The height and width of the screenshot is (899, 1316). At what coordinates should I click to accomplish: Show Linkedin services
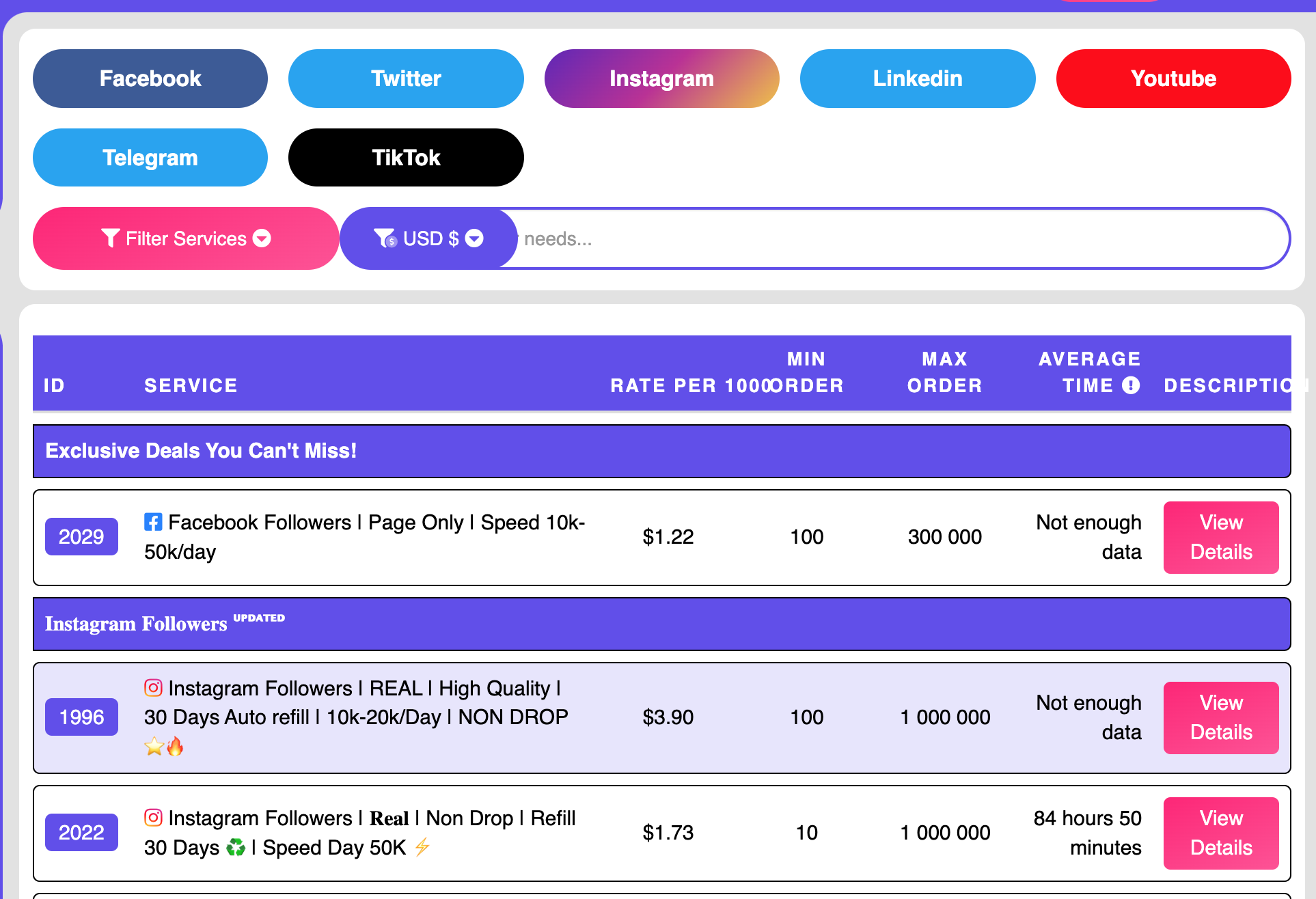[x=918, y=79]
